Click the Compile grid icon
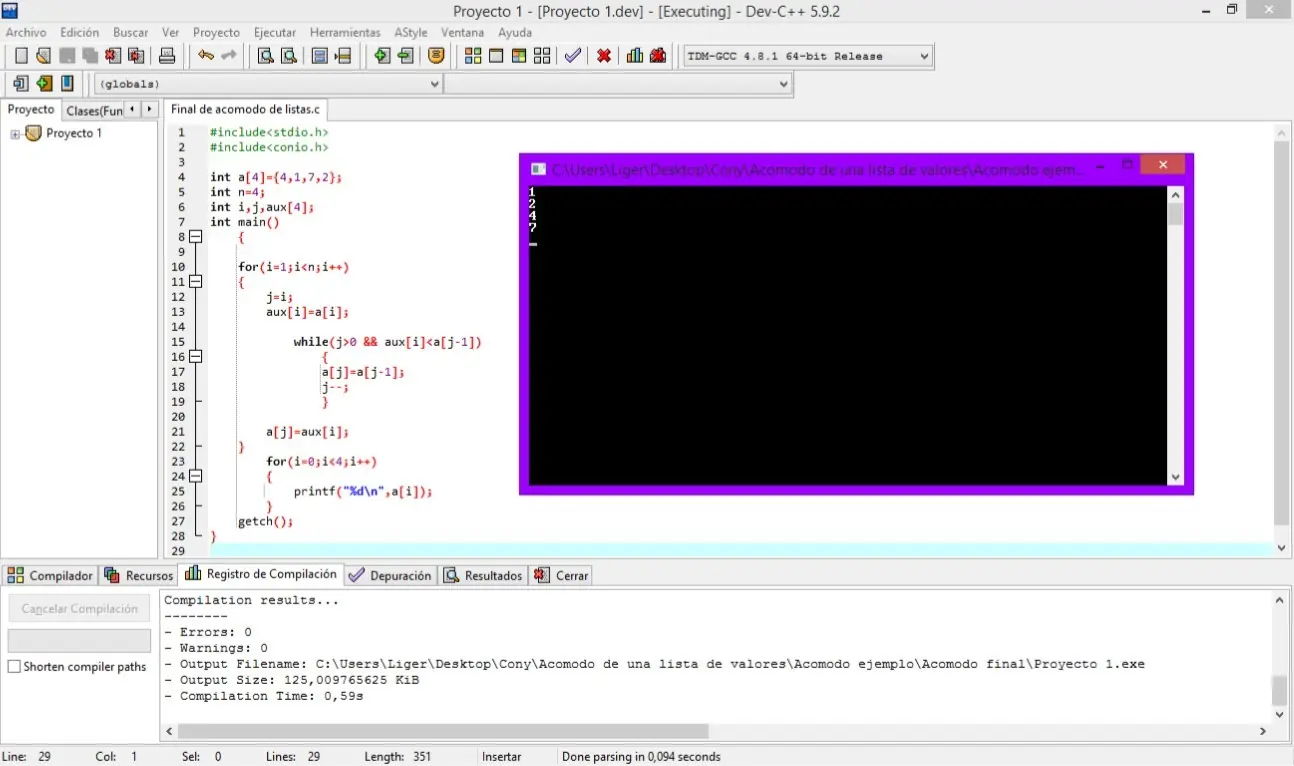Screen dimensions: 1294x766 (473, 56)
